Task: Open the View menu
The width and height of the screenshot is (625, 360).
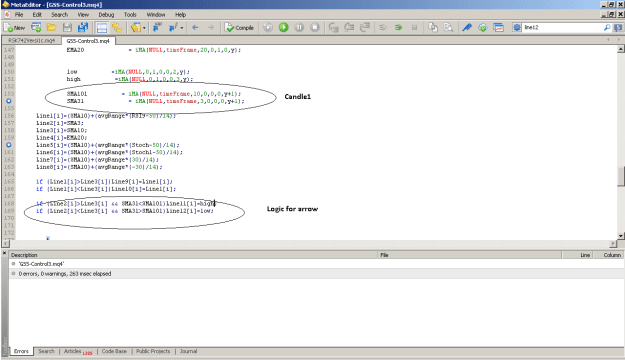Action: click(83, 14)
